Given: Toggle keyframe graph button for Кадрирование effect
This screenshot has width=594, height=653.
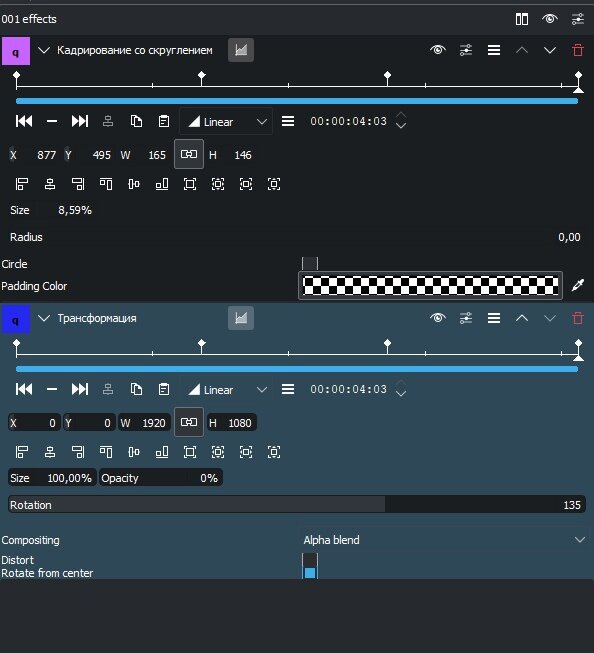Looking at the screenshot, I should pos(241,50).
